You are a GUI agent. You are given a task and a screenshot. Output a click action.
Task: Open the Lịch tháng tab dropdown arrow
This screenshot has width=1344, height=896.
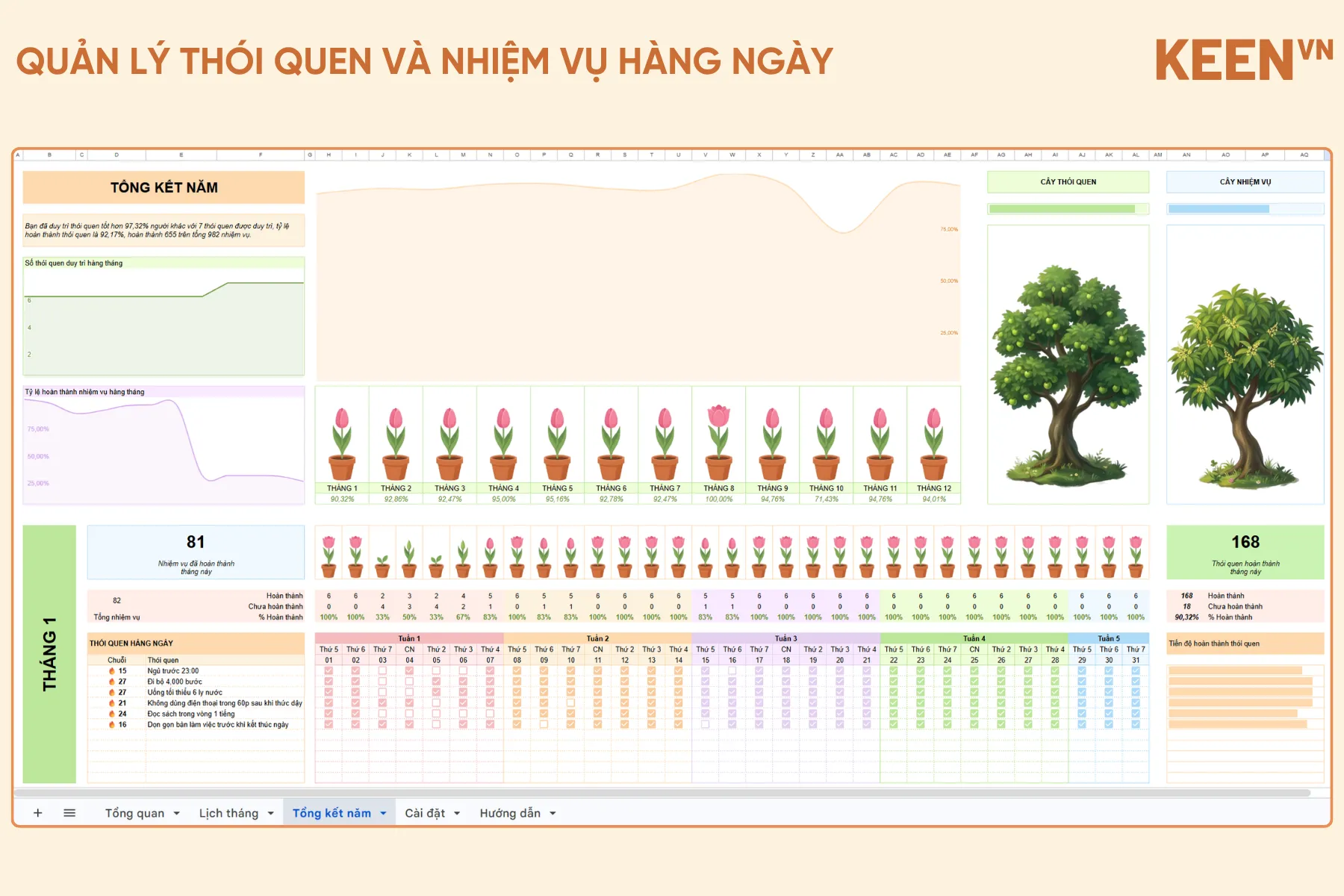coord(270,814)
